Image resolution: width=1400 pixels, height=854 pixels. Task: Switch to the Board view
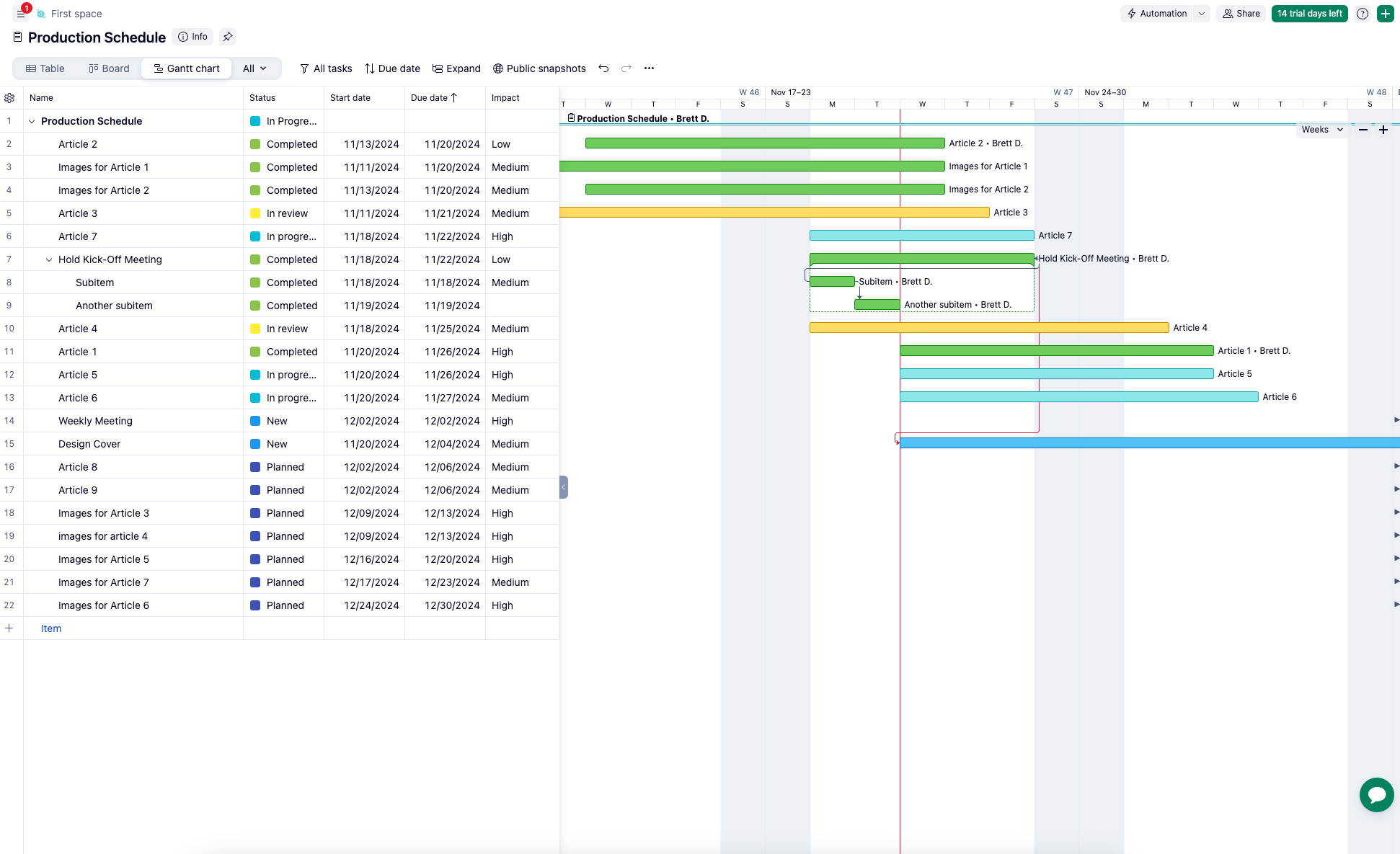[109, 68]
